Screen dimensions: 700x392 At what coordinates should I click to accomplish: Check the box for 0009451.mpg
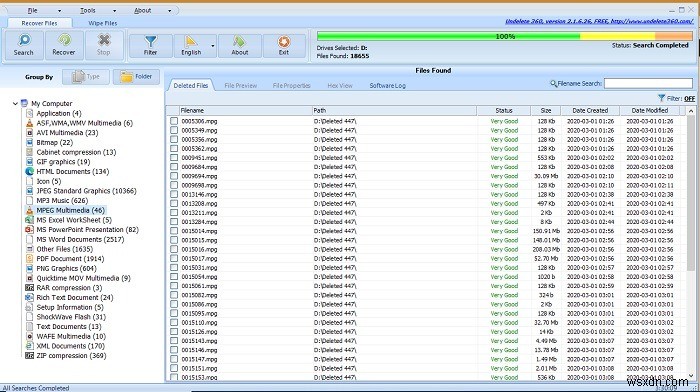click(174, 158)
